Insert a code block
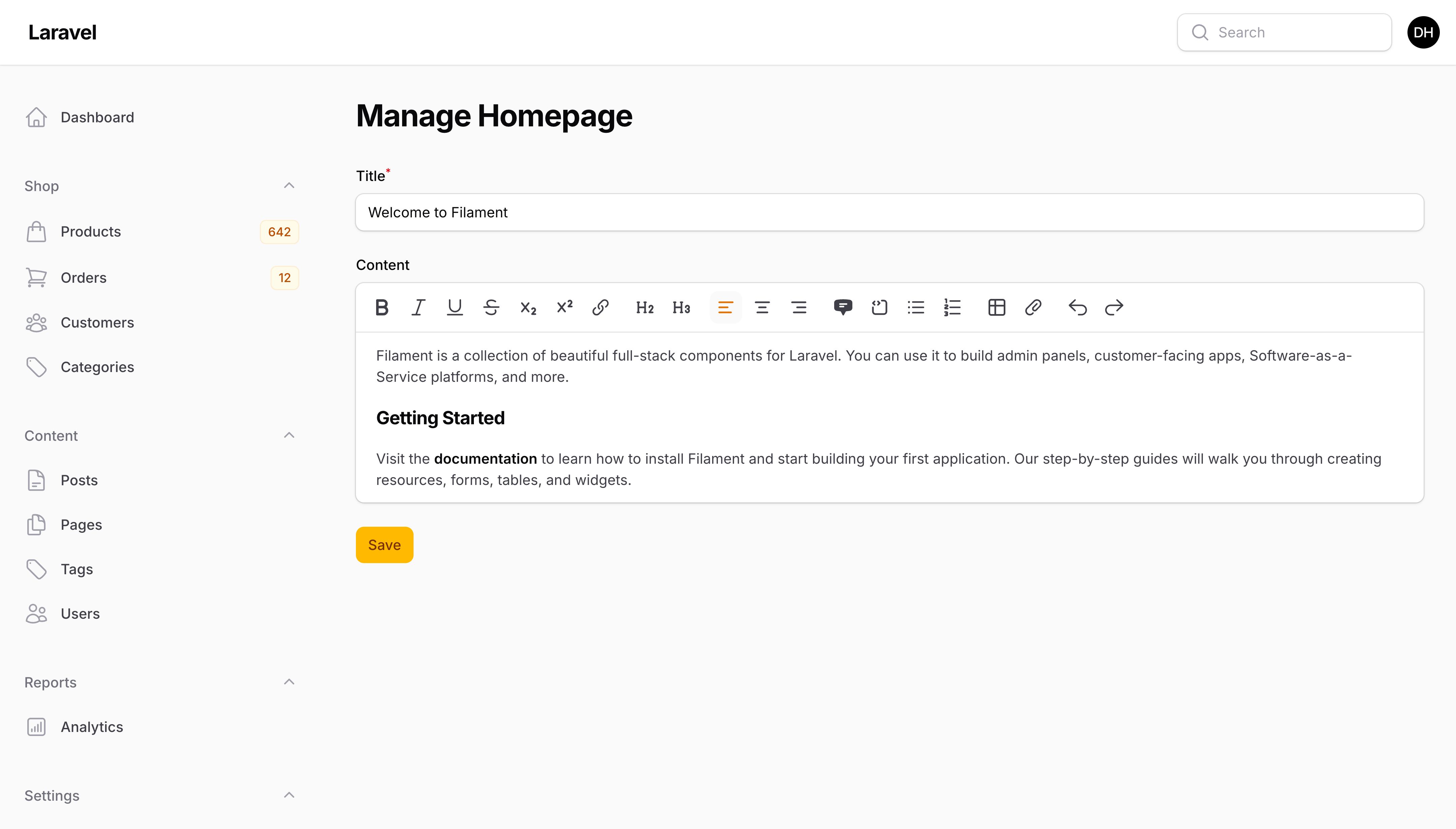 pyautogui.click(x=879, y=307)
